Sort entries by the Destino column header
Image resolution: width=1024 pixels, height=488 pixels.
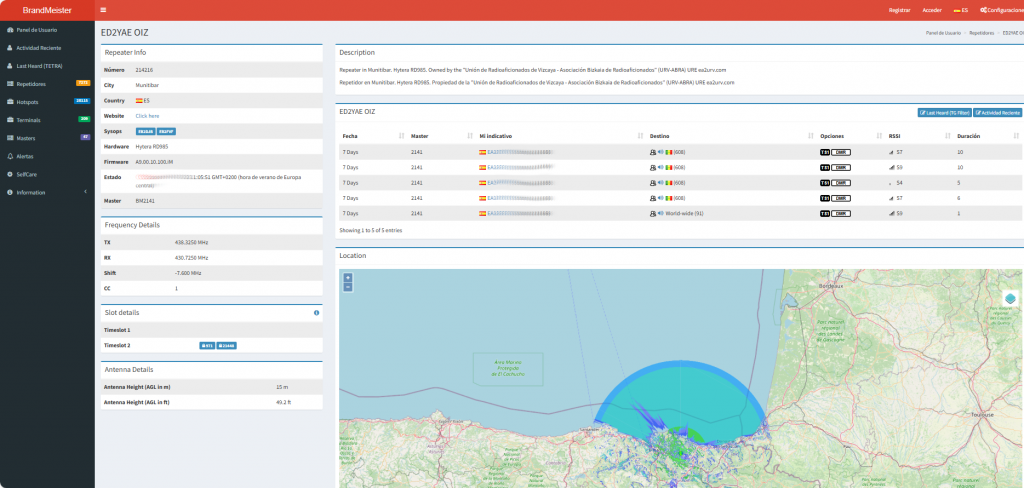[660, 135]
